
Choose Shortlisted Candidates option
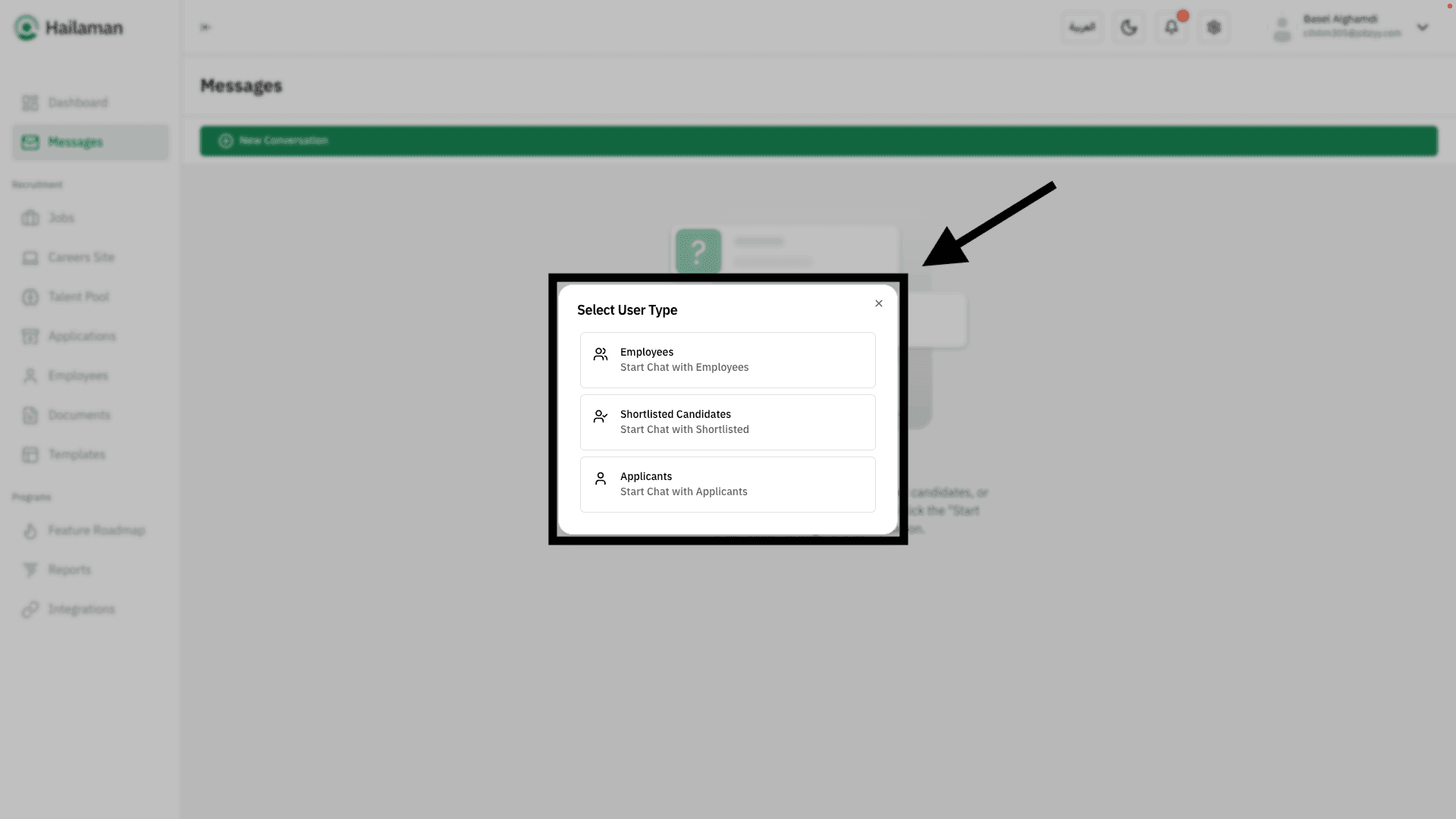pyautogui.click(x=727, y=422)
